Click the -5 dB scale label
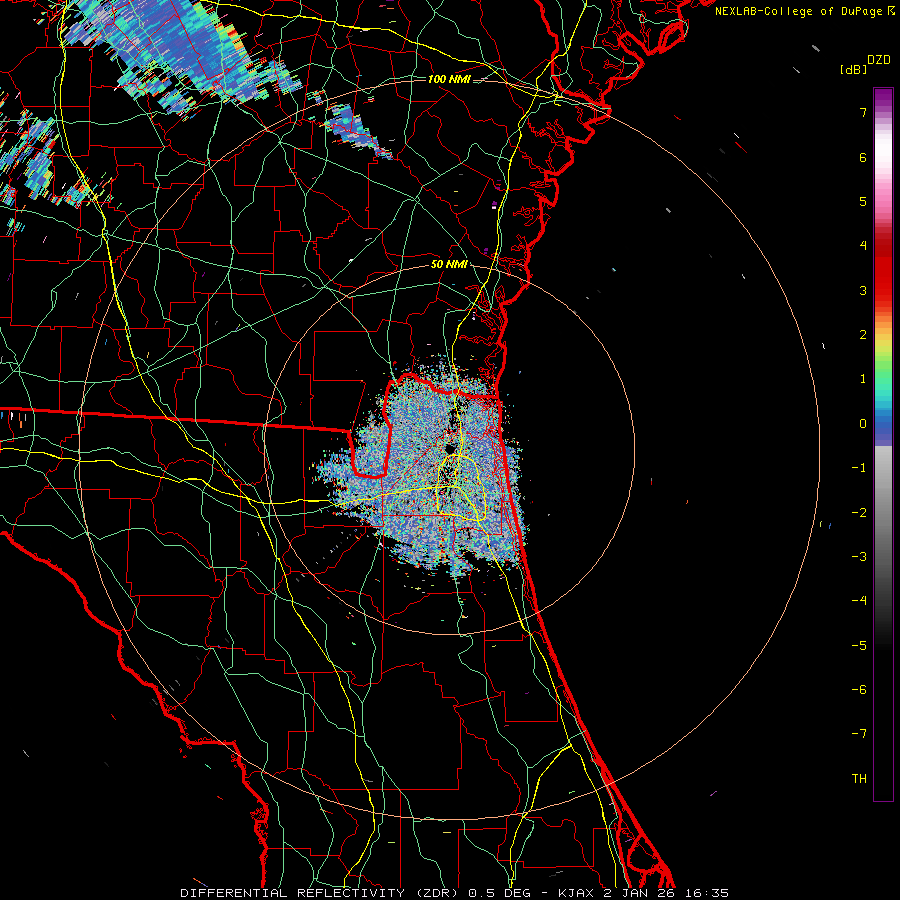Viewport: 900px width, 900px height. click(x=859, y=646)
